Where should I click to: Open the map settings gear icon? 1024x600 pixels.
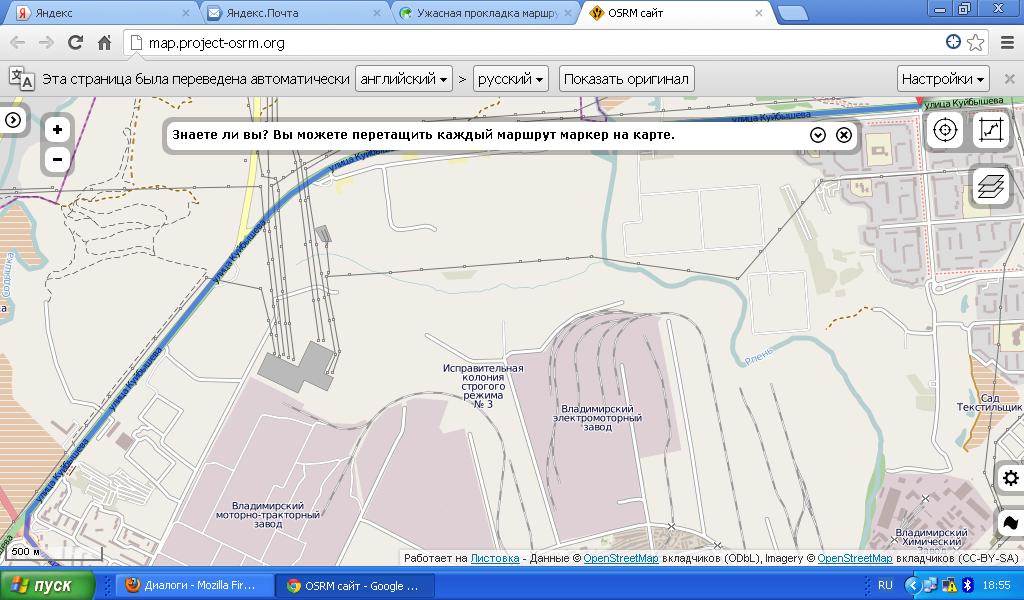[x=1010, y=478]
